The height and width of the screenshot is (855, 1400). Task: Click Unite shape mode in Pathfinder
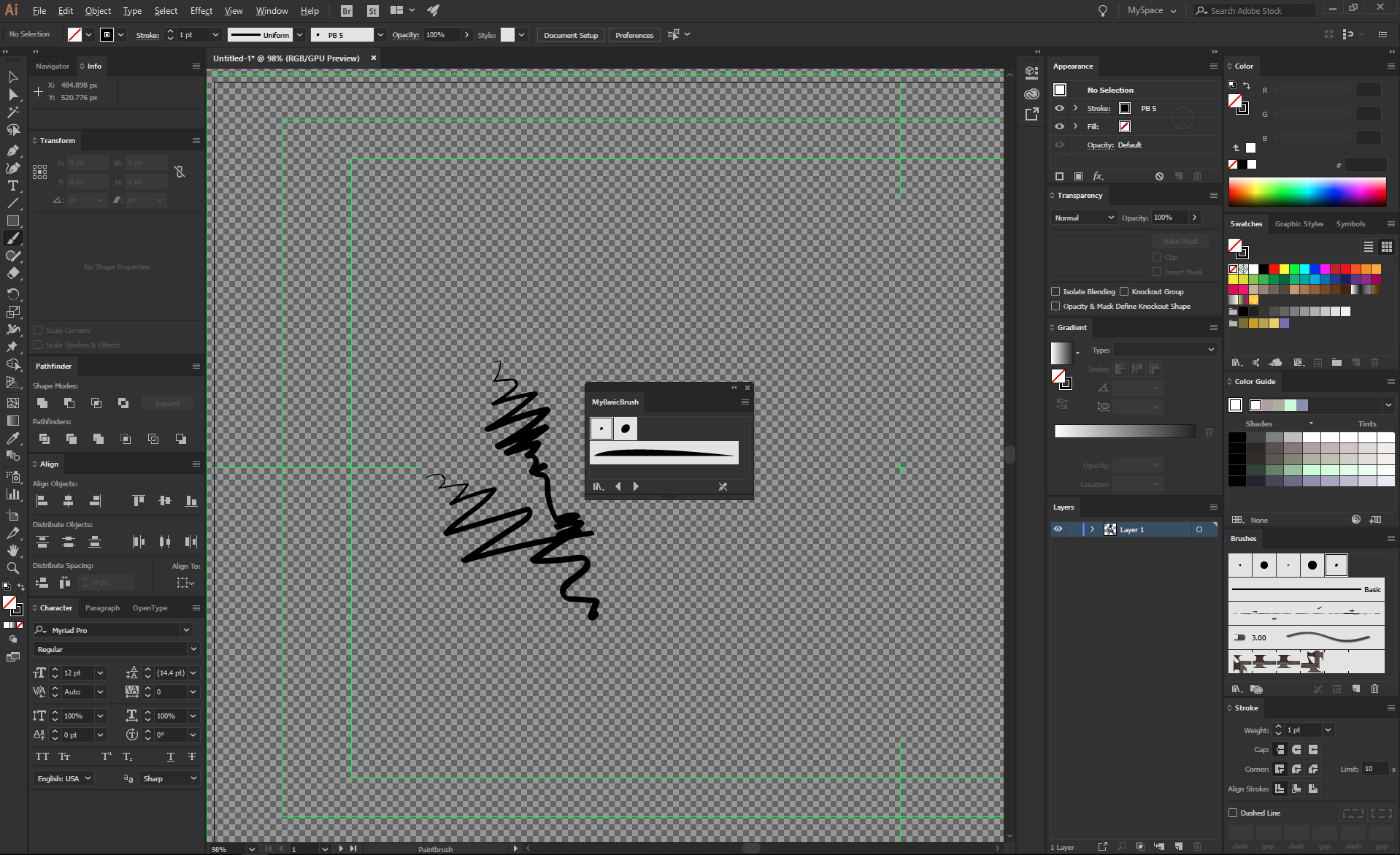tap(42, 403)
